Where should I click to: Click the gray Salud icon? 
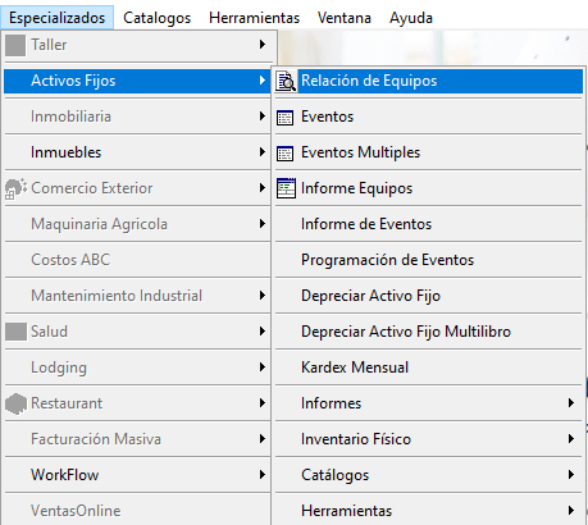16,332
